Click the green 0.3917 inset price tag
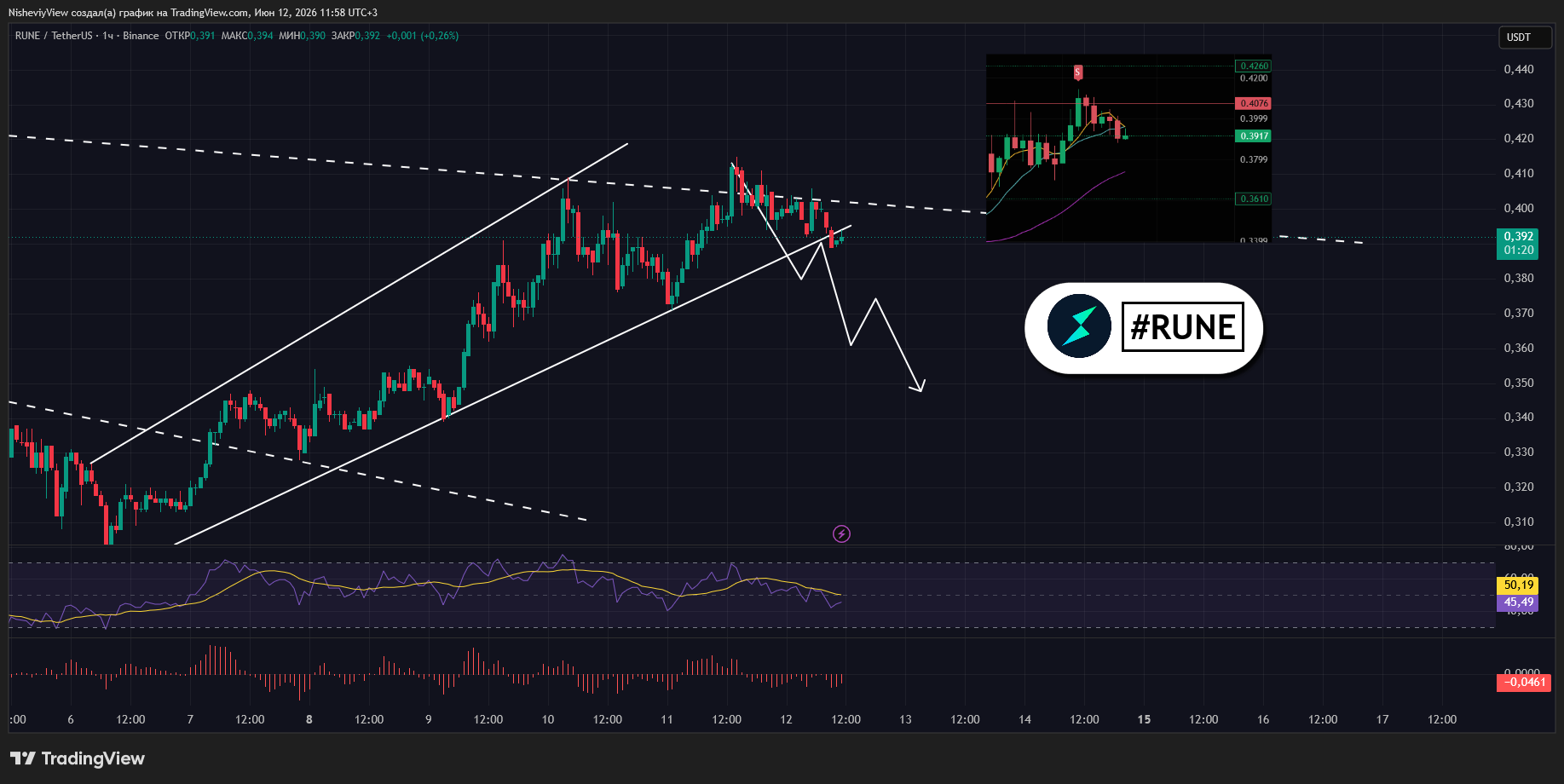1564x784 pixels. (1254, 135)
